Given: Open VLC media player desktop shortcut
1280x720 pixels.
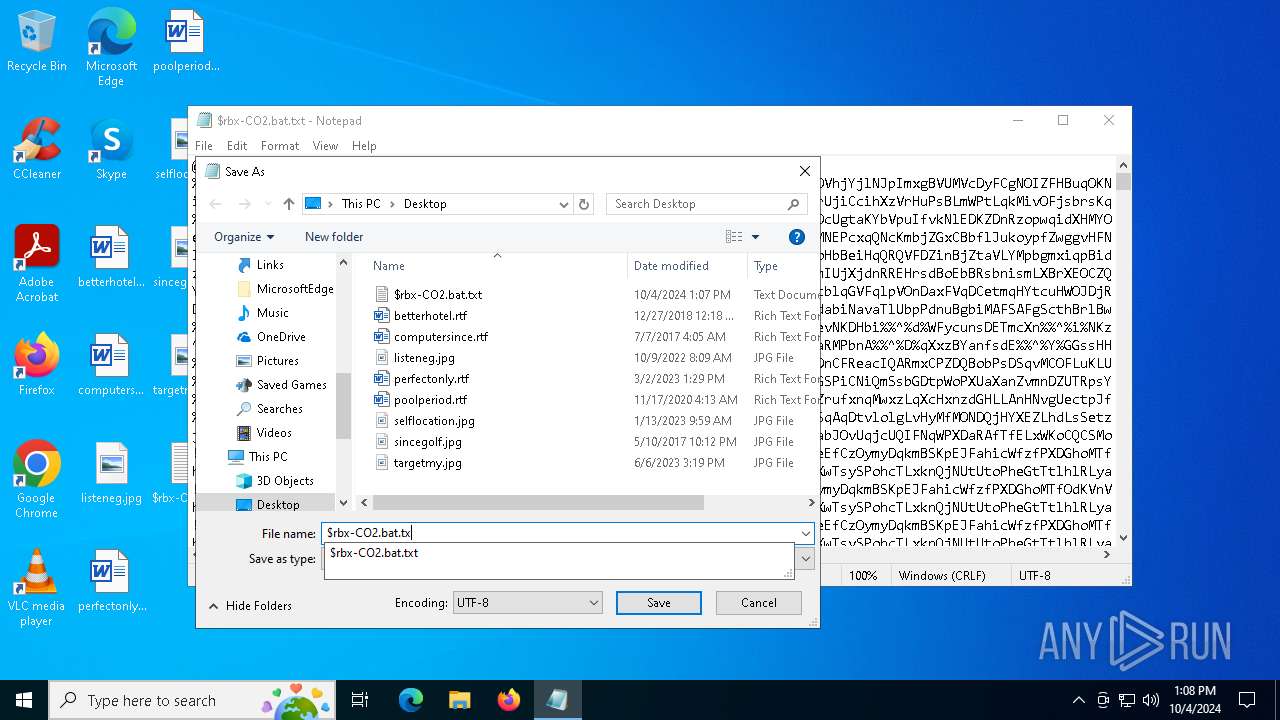Looking at the screenshot, I should (36, 588).
